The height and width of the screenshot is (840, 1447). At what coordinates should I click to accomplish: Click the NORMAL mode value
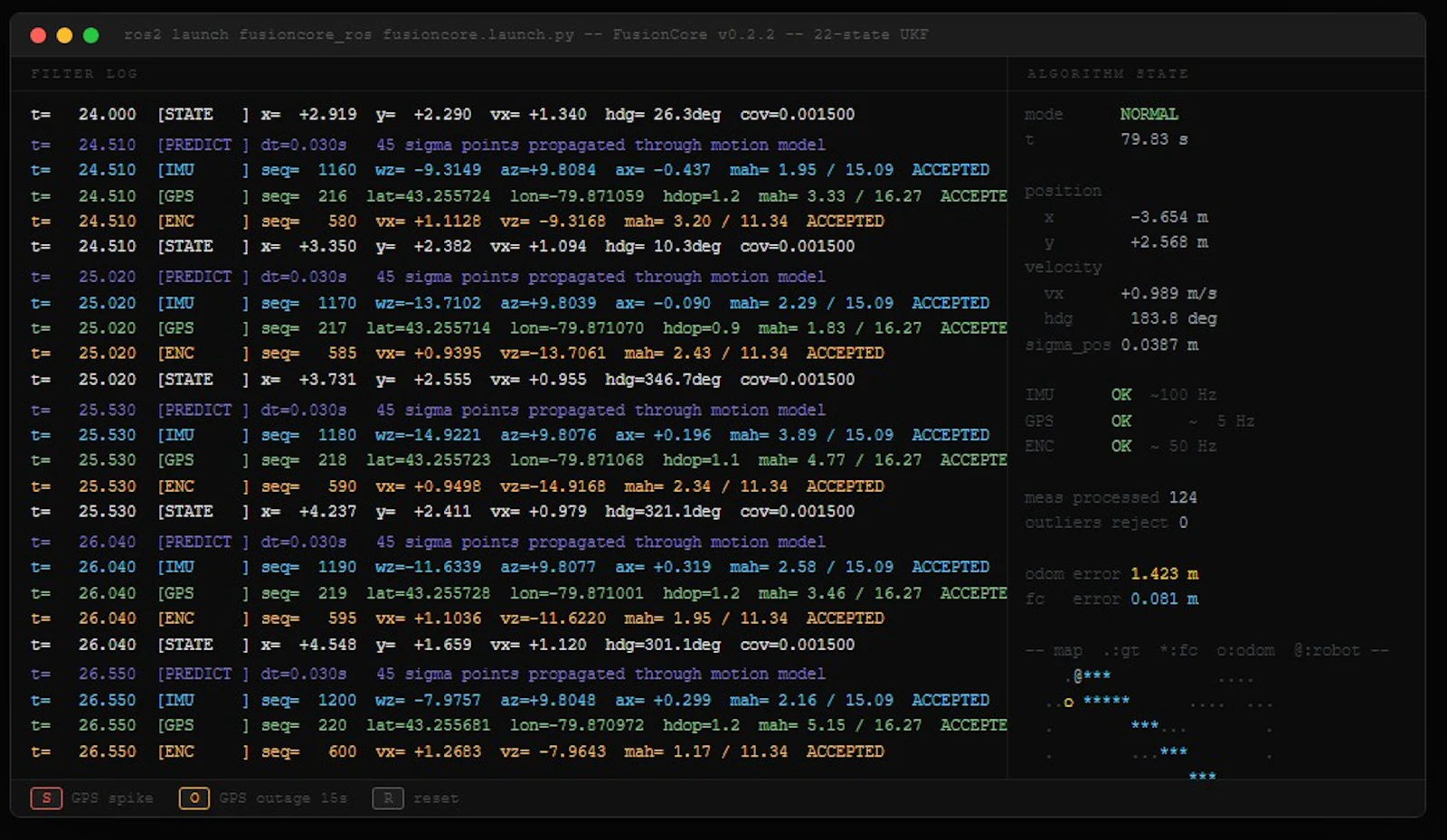[x=1149, y=115]
